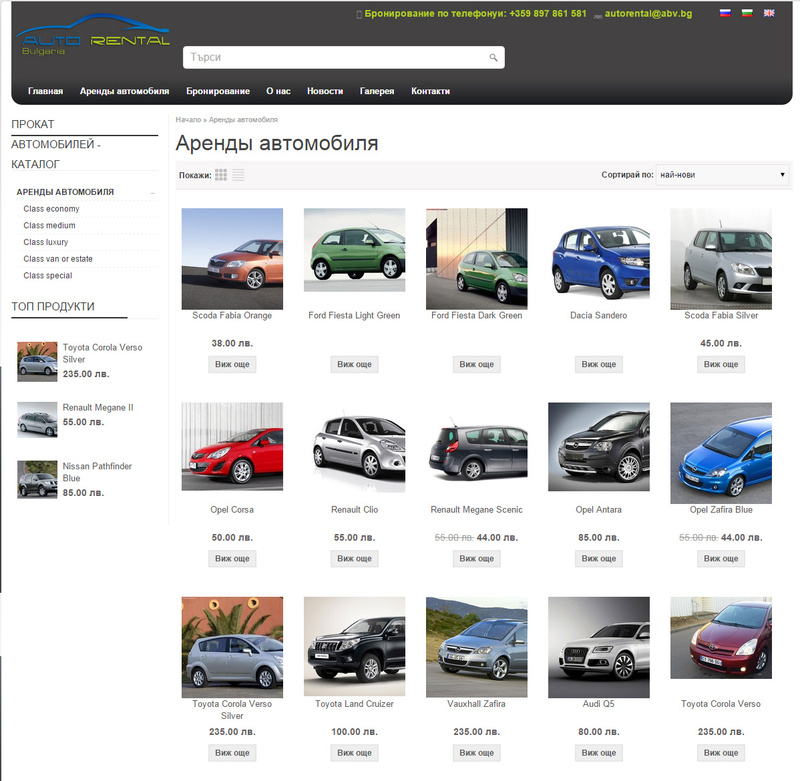The height and width of the screenshot is (781, 800).
Task: Open the Vauxhall Zafira photo
Action: click(x=477, y=647)
